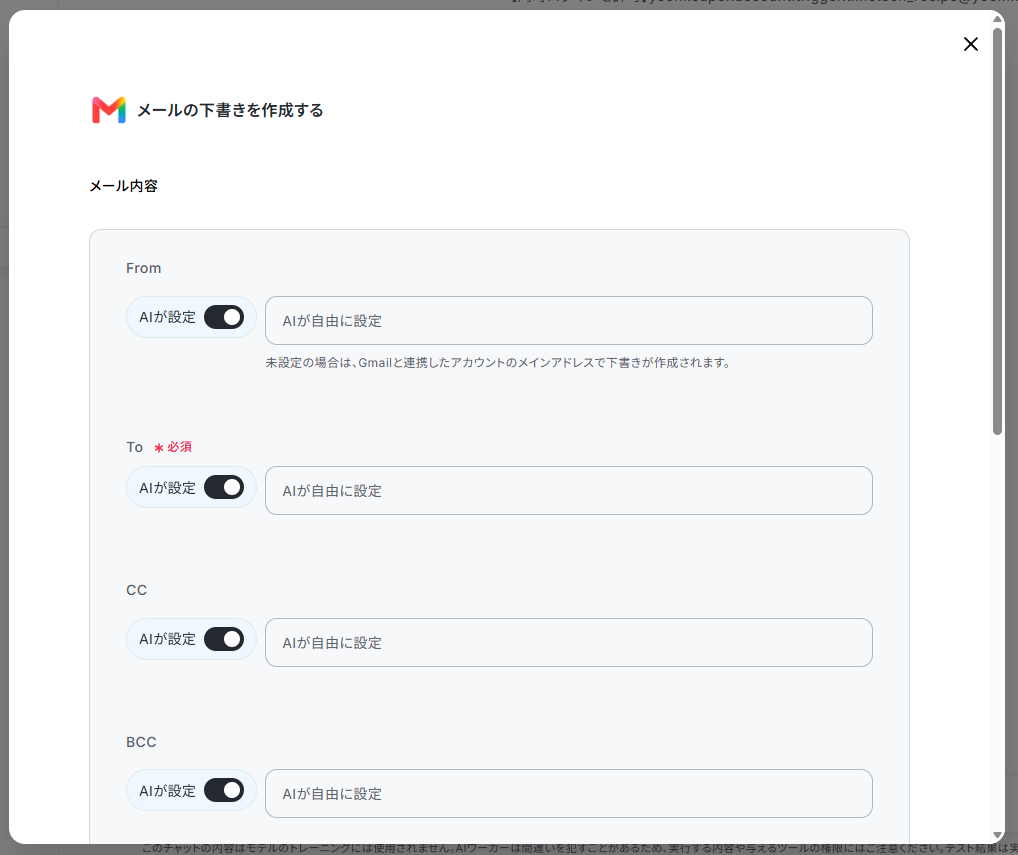
Task: Click the red "必須" required marker
Action: pyautogui.click(x=173, y=447)
